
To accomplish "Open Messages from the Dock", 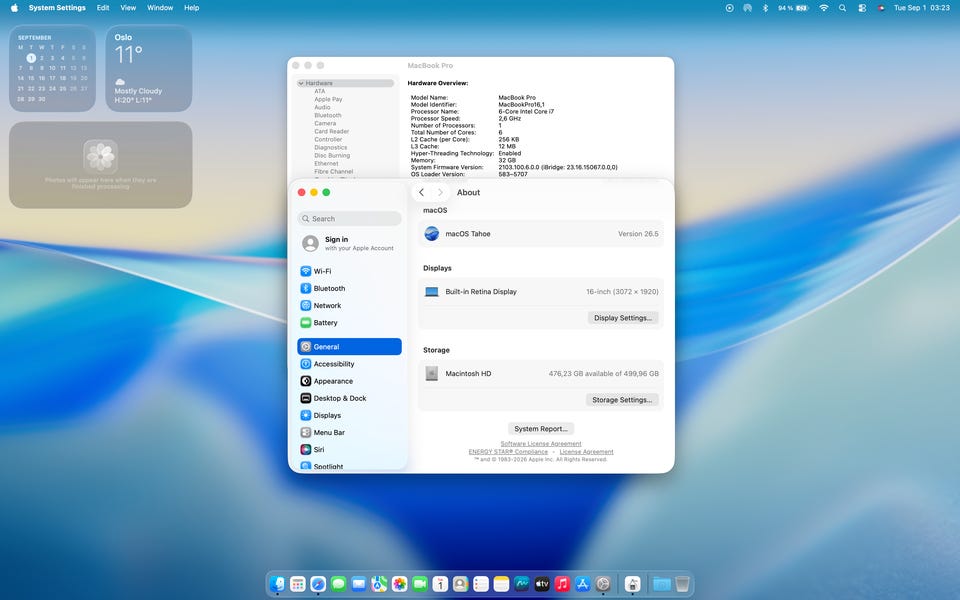I will point(339,583).
